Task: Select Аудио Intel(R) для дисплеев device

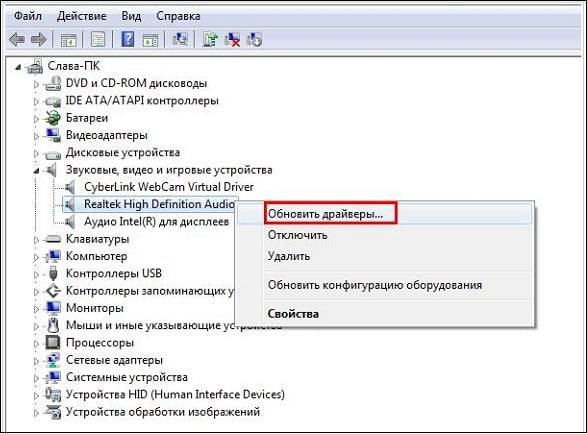Action: (x=156, y=221)
